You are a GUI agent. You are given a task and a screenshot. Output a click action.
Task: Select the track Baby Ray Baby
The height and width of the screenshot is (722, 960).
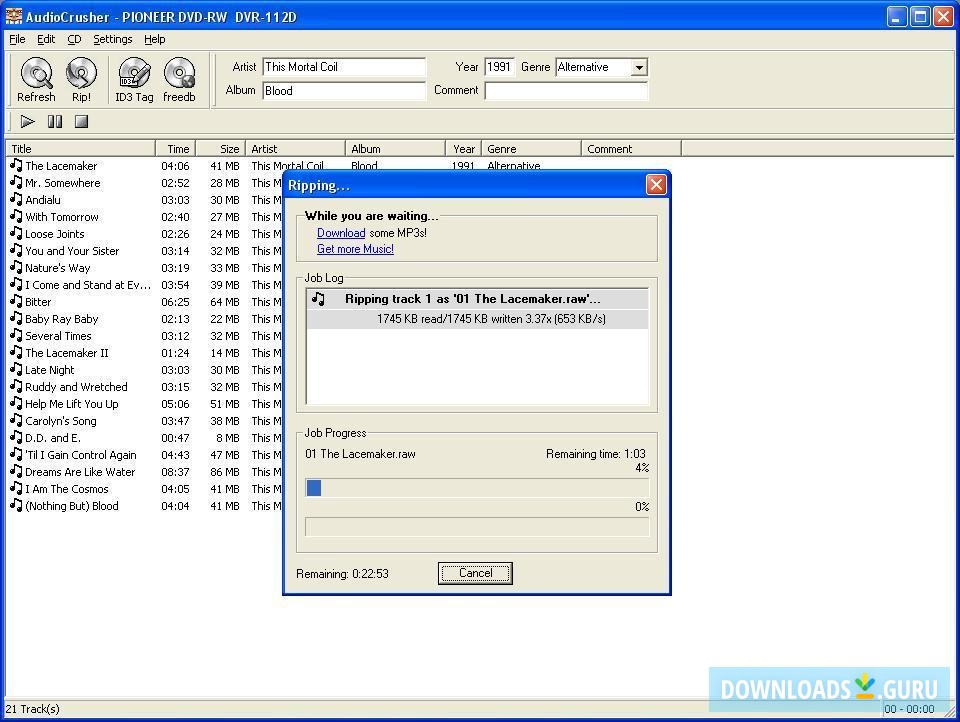[x=61, y=319]
